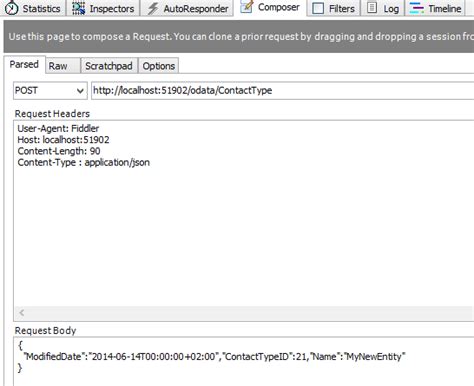Open the Scratchpad sub-tab
Screen dimensions: 474x386
click(x=109, y=66)
